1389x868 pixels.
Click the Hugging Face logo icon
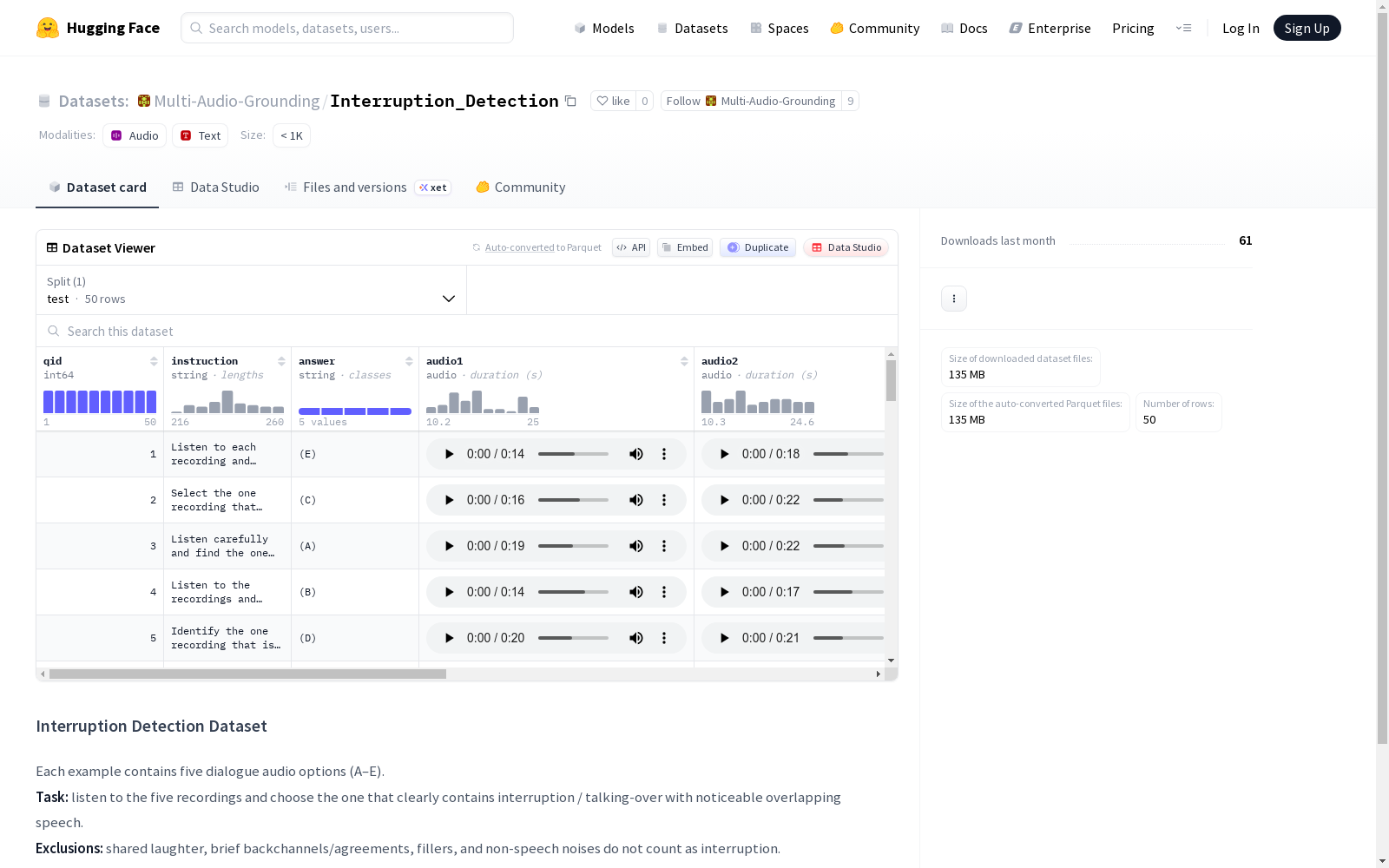(x=48, y=28)
